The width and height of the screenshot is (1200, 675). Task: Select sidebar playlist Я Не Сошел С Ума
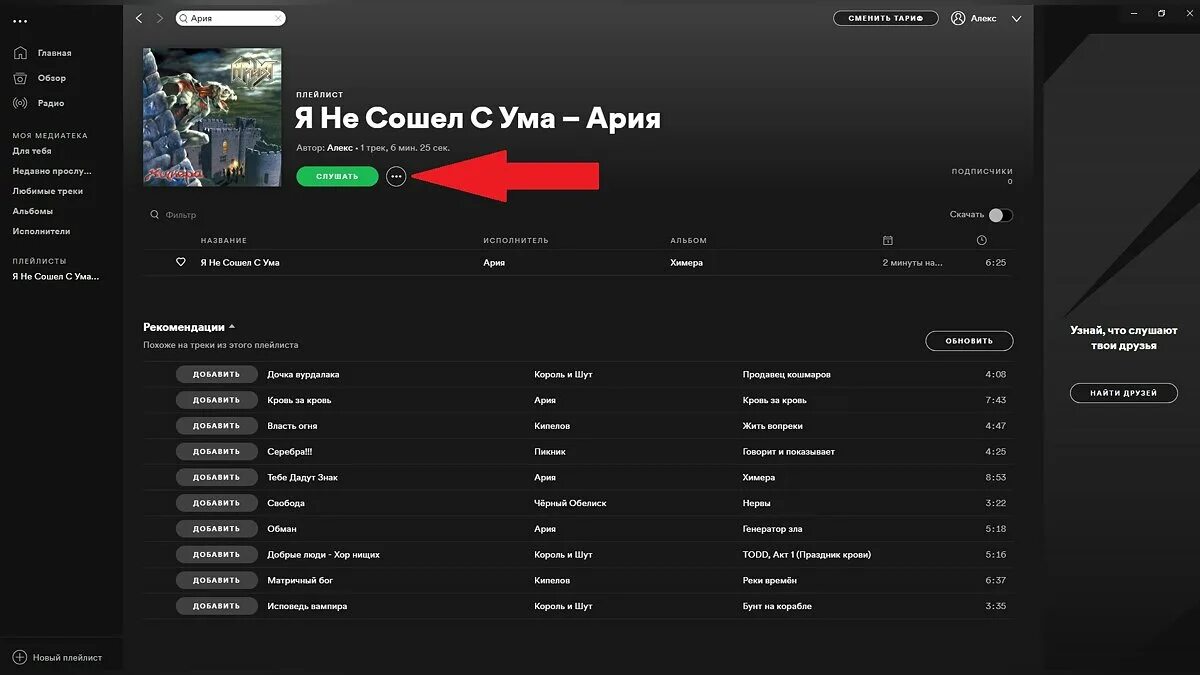pos(56,276)
